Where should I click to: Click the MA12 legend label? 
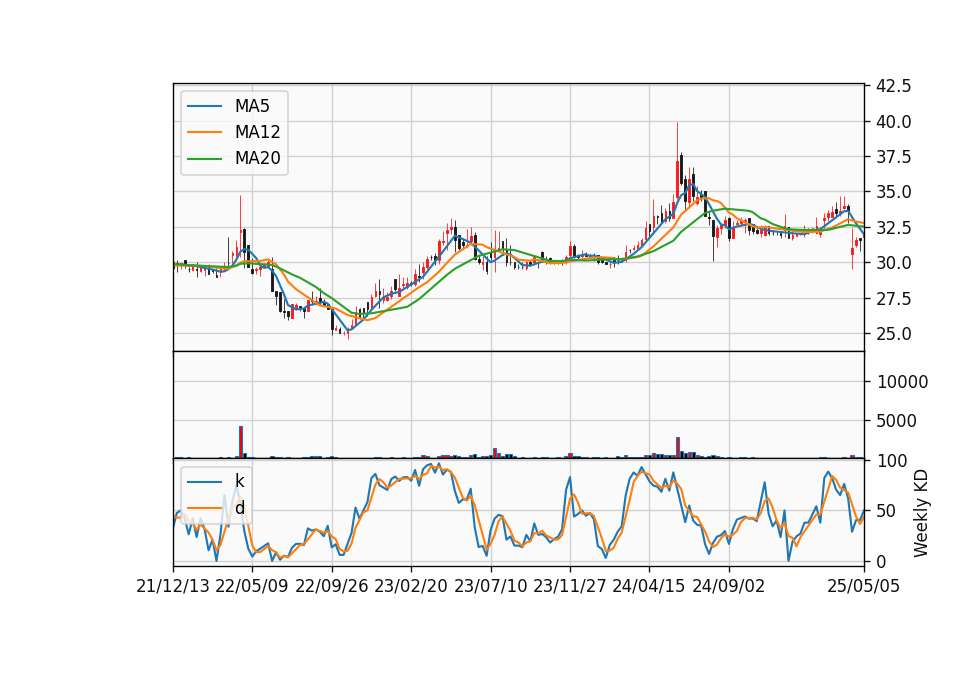pyautogui.click(x=257, y=132)
